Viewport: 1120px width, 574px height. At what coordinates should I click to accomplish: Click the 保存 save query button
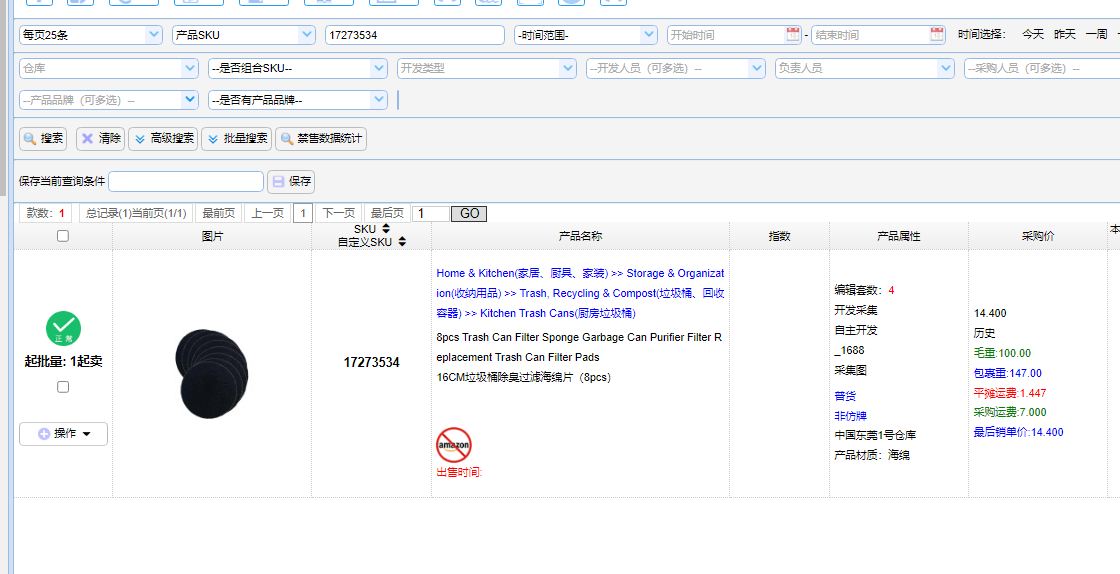[x=291, y=181]
